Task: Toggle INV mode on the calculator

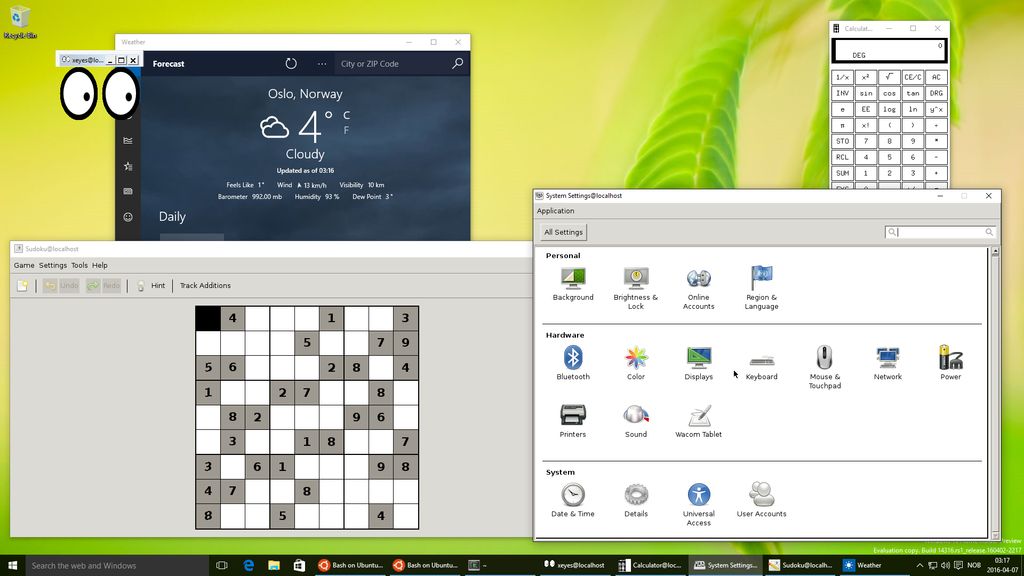Action: tap(843, 92)
